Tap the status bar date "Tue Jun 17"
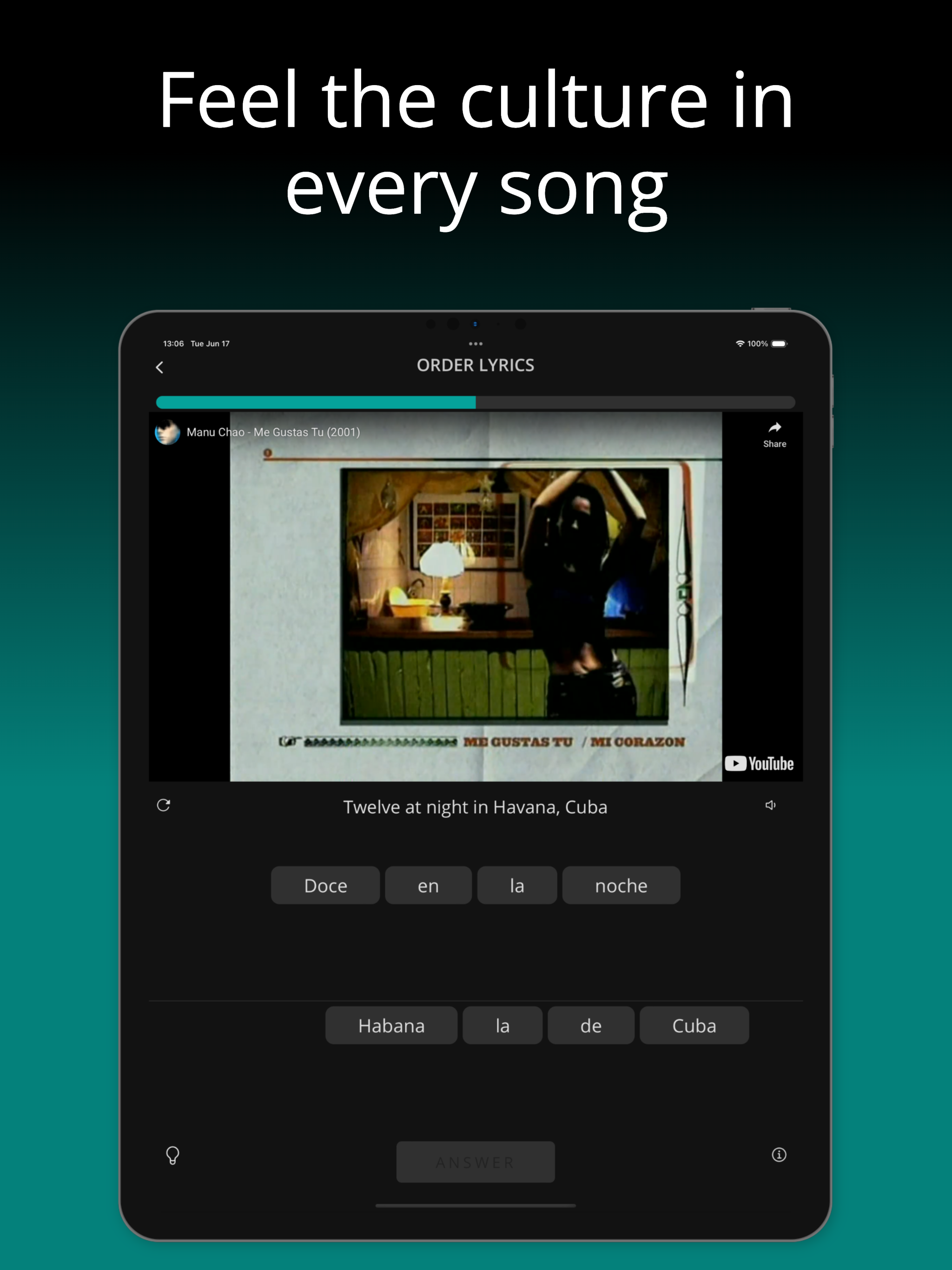952x1270 pixels. pos(210,344)
